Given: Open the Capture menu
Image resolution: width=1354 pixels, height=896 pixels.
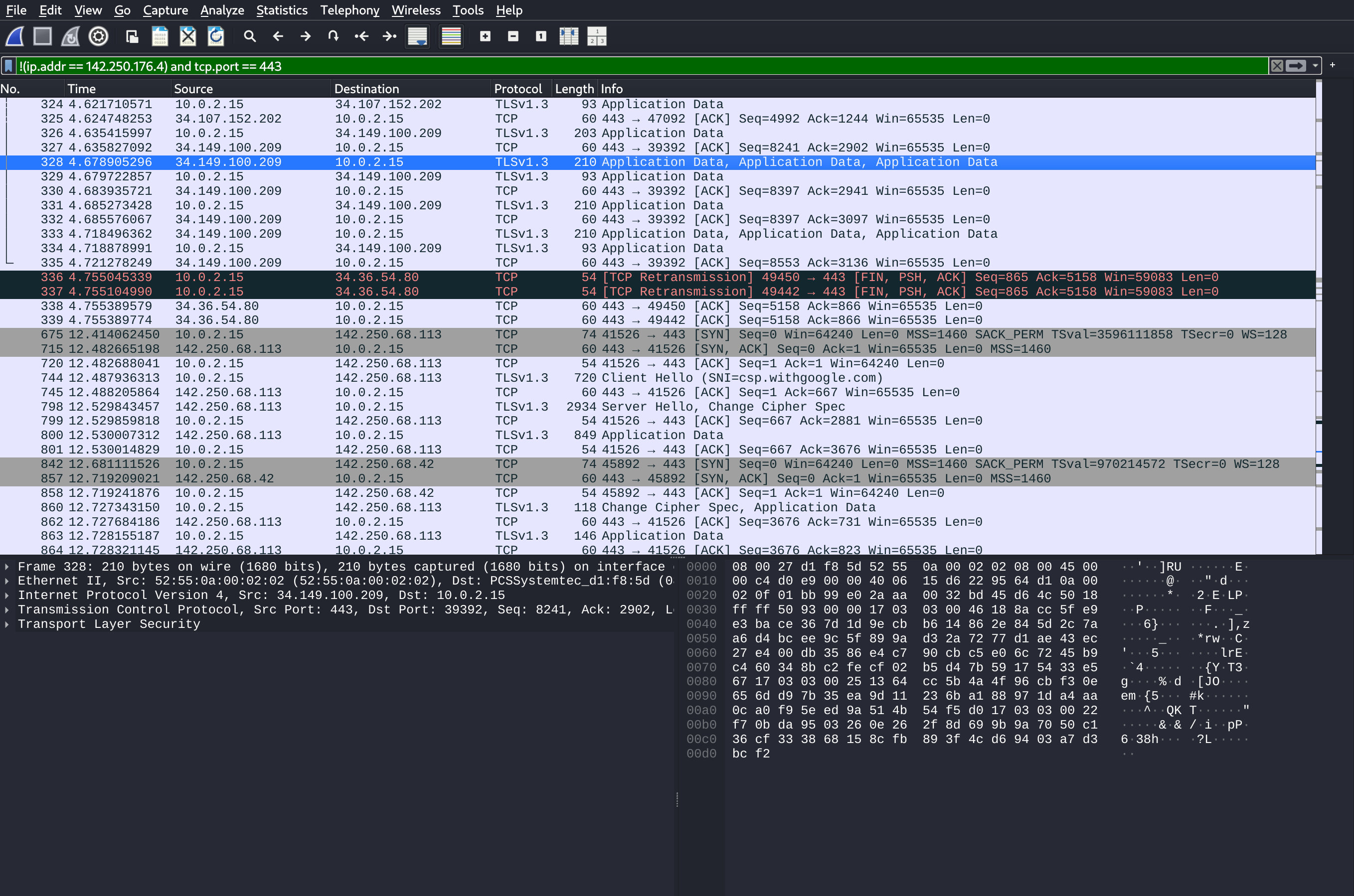Looking at the screenshot, I should tap(165, 10).
